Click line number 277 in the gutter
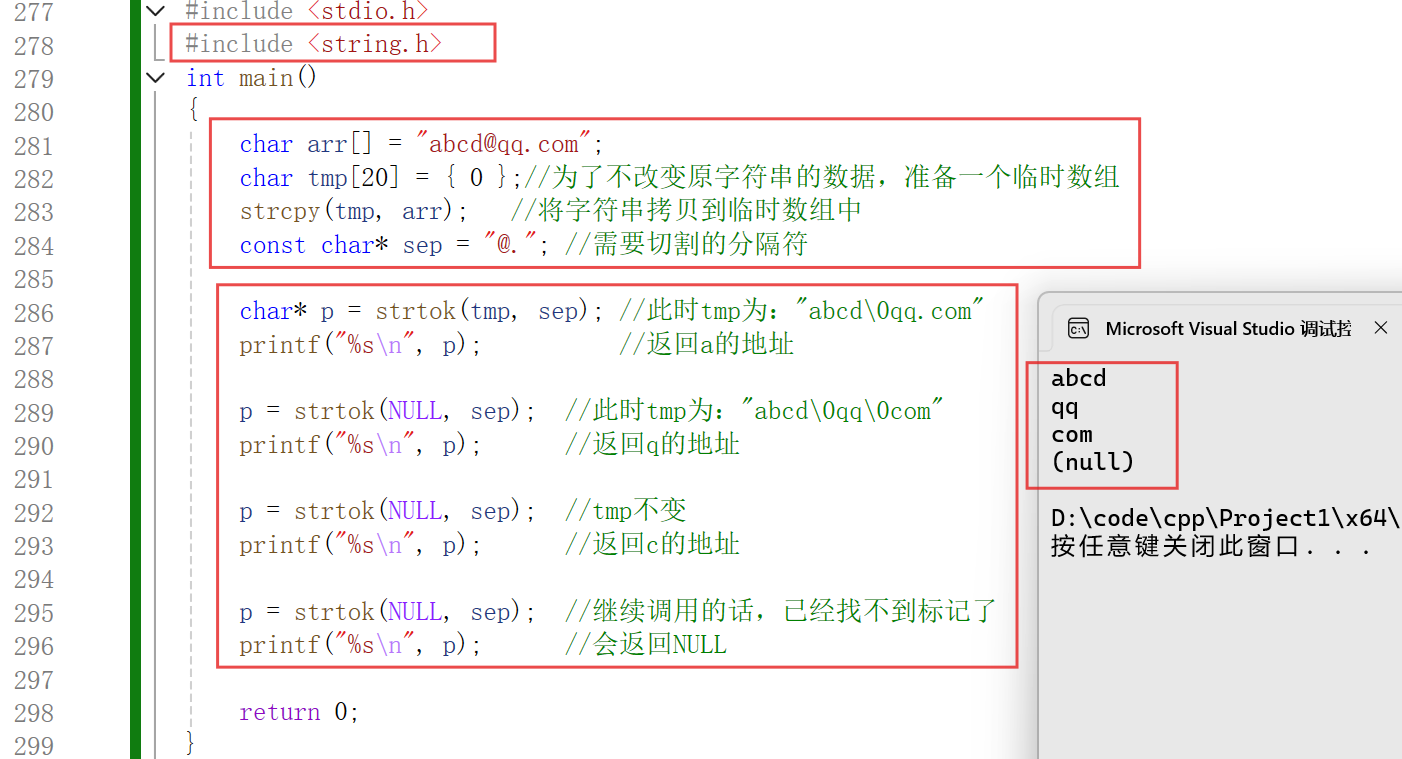 click(33, 12)
